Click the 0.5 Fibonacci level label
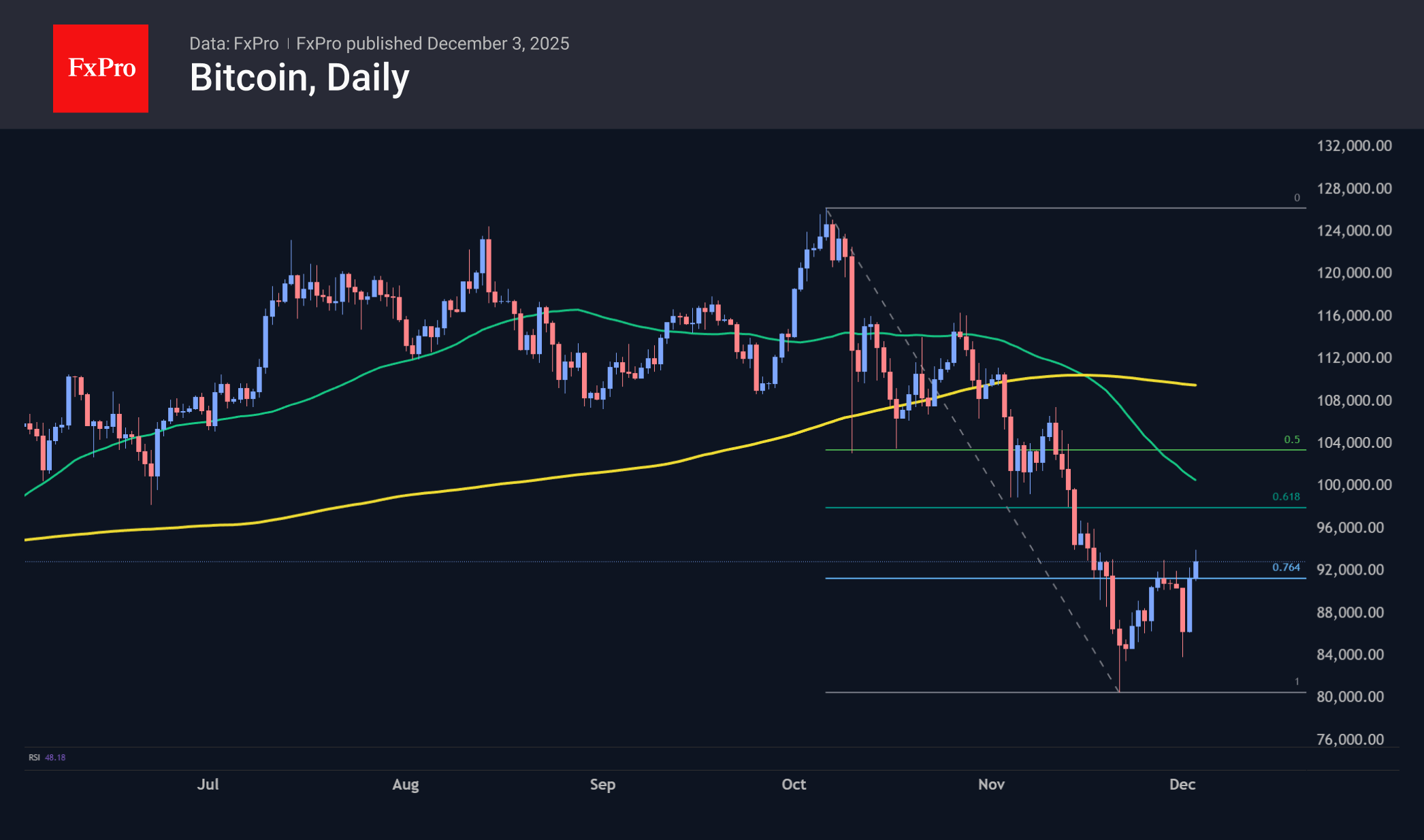1424x840 pixels. 1292,440
